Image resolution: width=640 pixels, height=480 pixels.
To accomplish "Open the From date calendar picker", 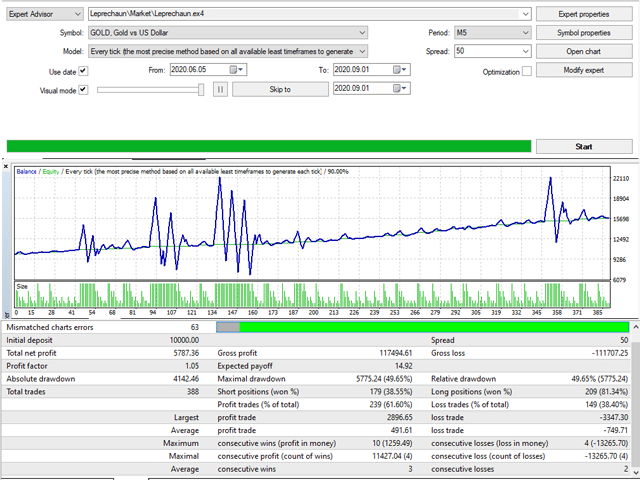I will tap(235, 70).
